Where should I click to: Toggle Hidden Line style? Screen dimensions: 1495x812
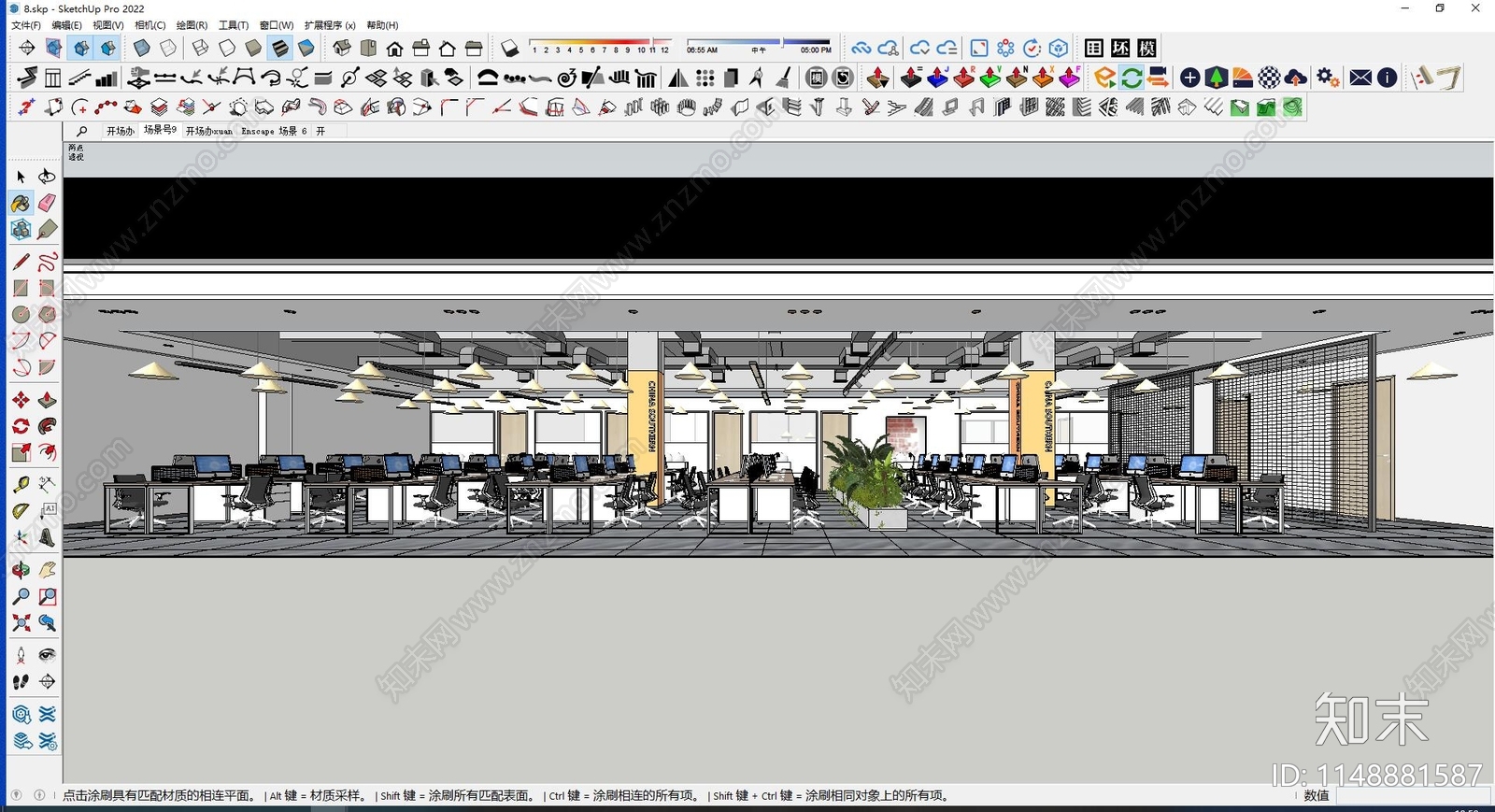tap(227, 49)
